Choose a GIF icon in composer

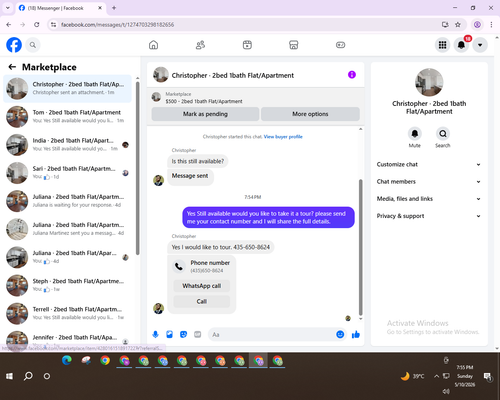point(198,334)
